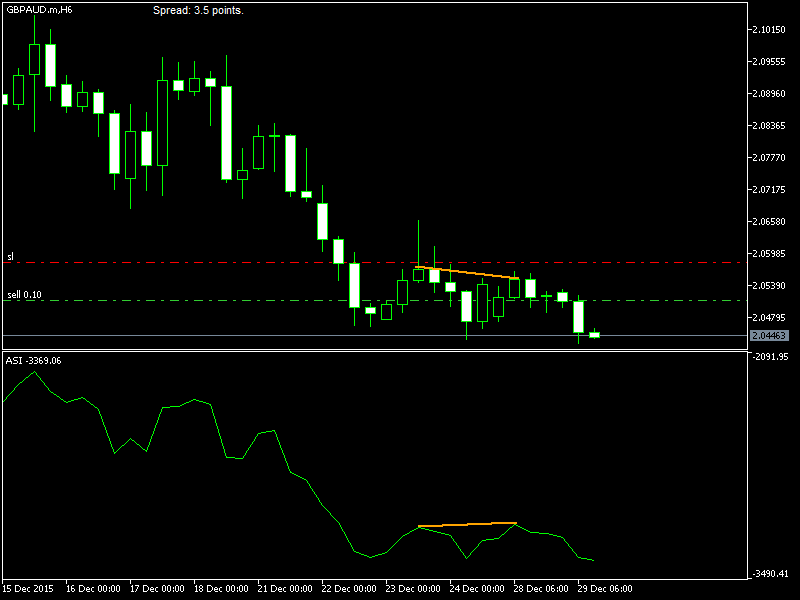Screen dimensions: 800x600
Task: Select the orange trendline on the price chart
Action: (467, 272)
